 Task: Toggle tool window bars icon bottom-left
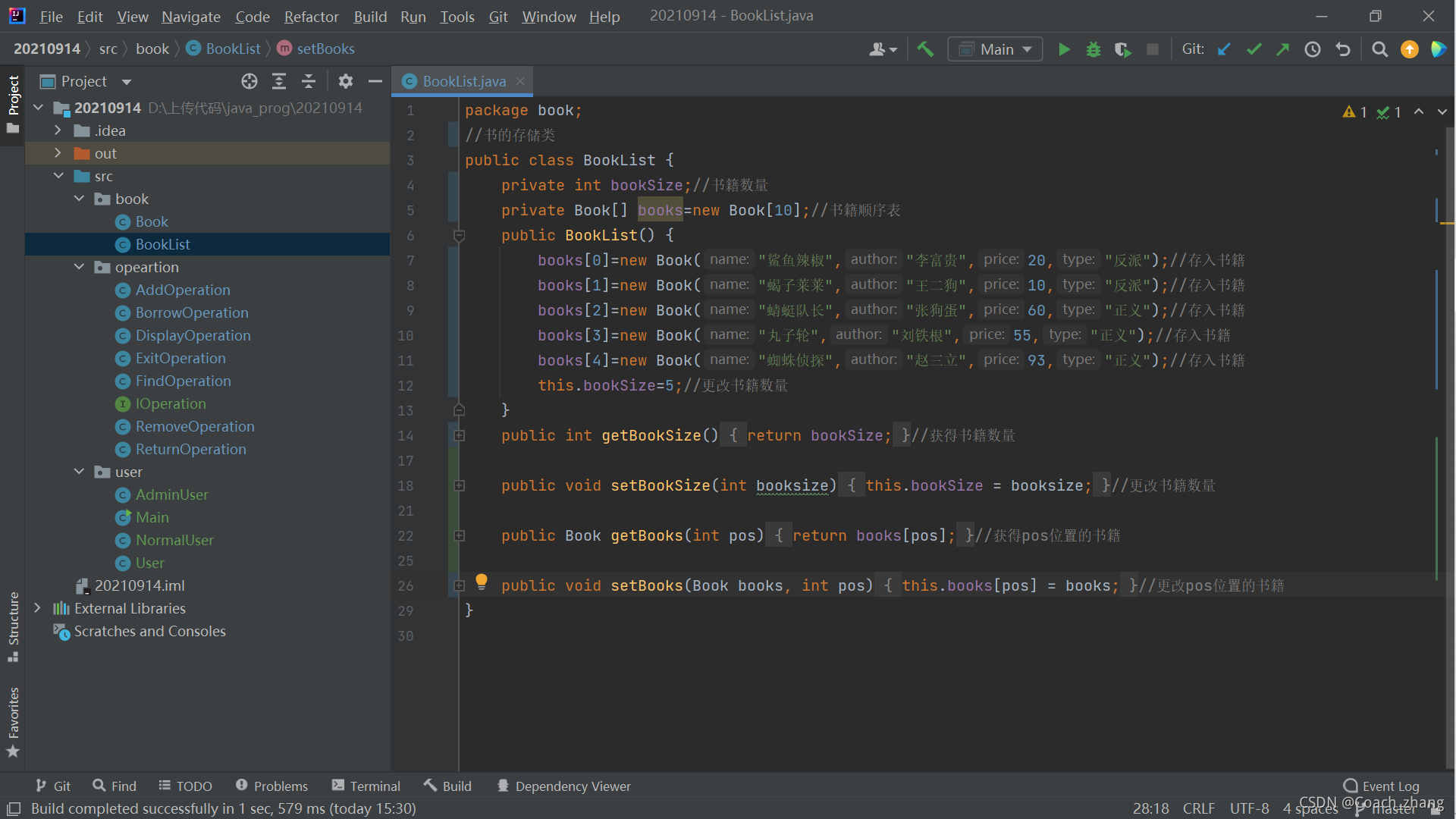(x=13, y=808)
